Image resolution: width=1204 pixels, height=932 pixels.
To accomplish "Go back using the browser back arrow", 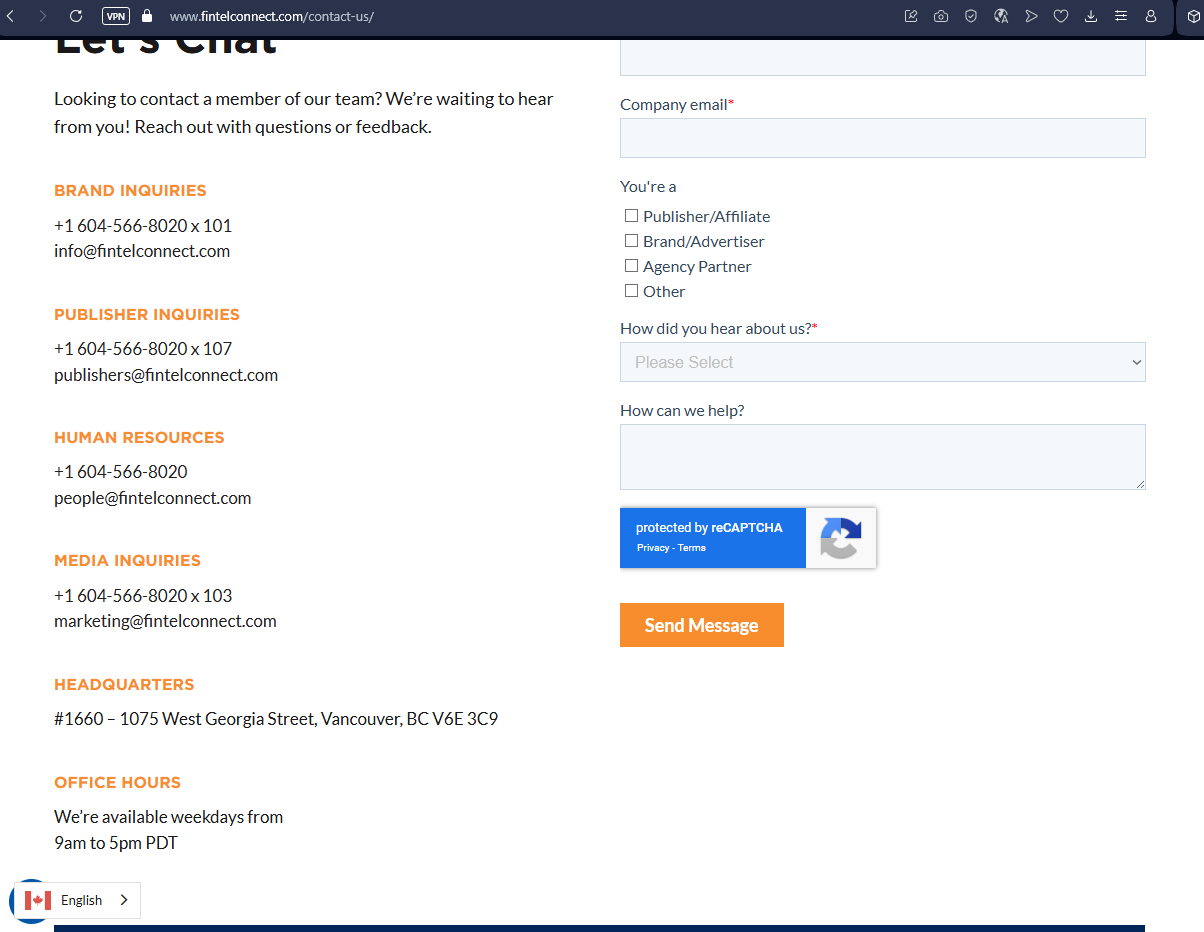I will click(x=11, y=16).
